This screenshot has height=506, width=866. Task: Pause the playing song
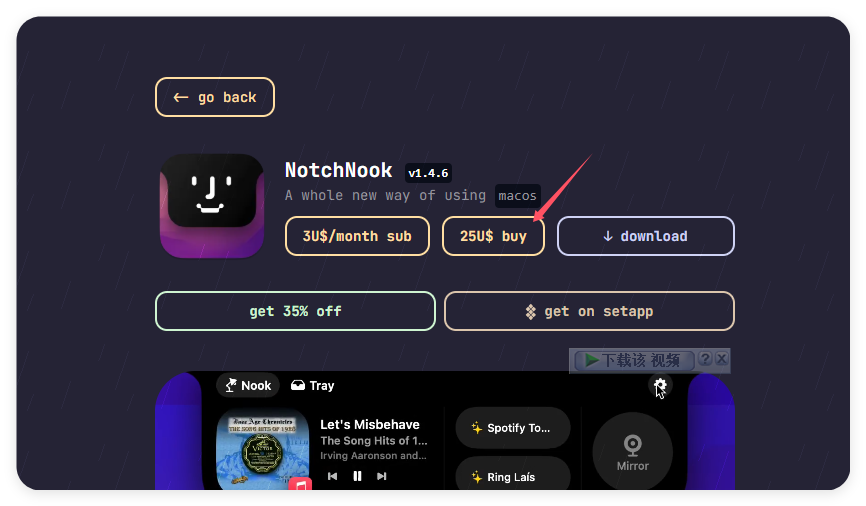click(x=357, y=476)
